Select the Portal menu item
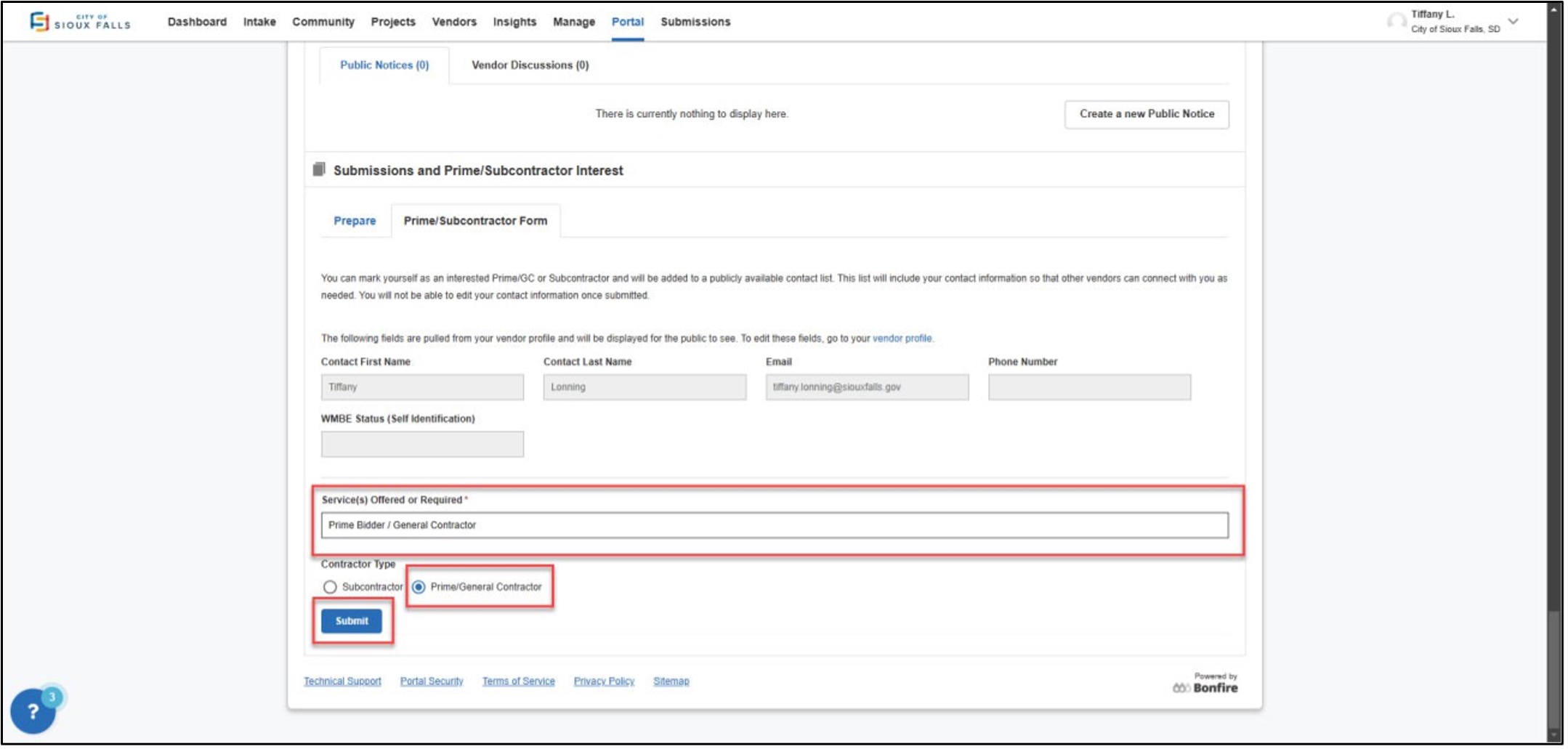 pyautogui.click(x=628, y=22)
